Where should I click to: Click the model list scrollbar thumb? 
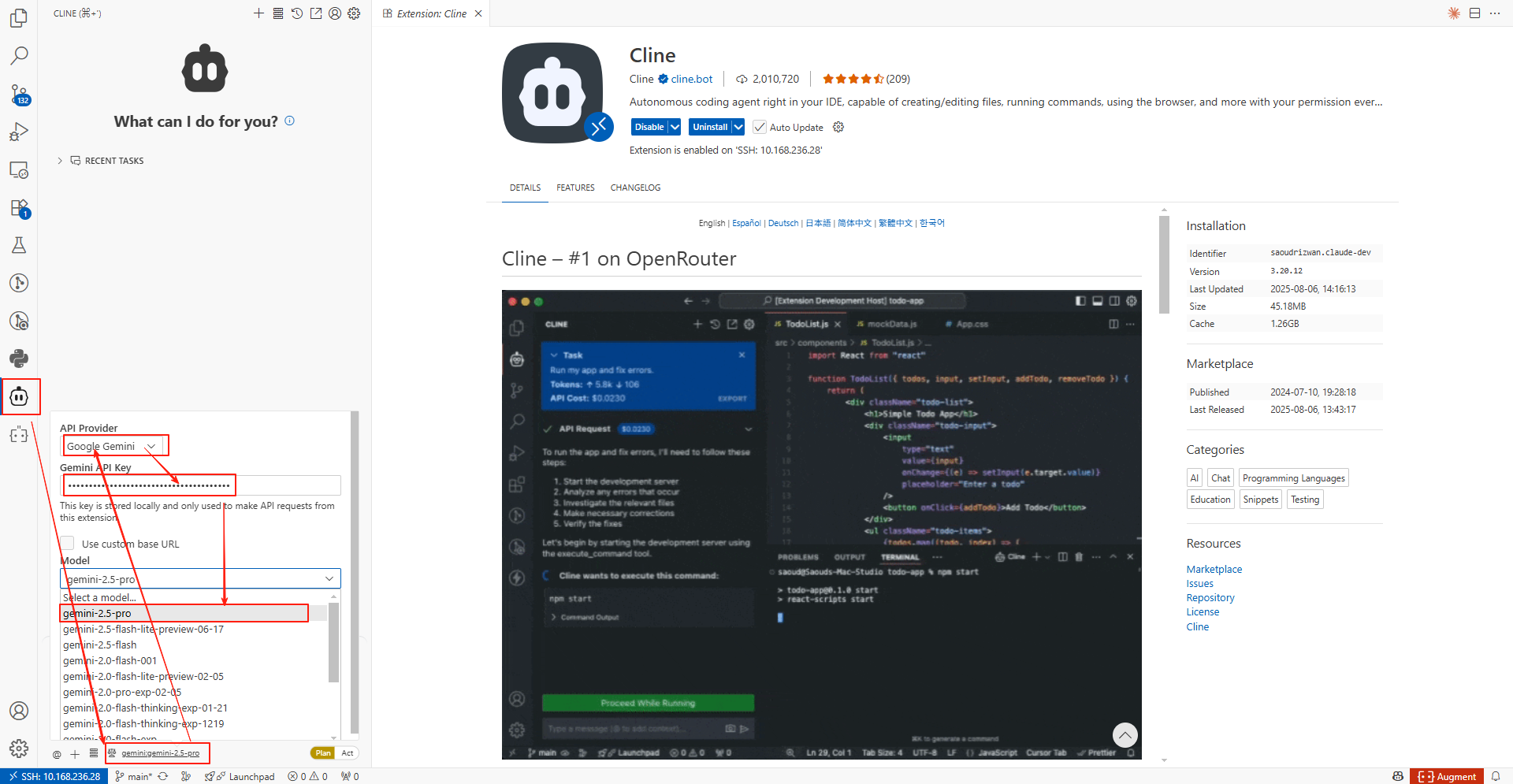(333, 642)
